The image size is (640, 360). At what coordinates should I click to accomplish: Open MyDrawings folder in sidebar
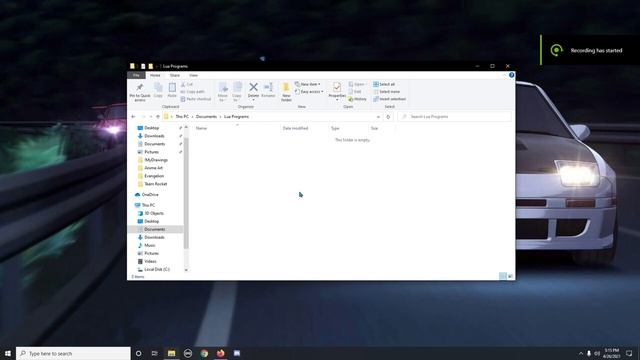pos(156,160)
